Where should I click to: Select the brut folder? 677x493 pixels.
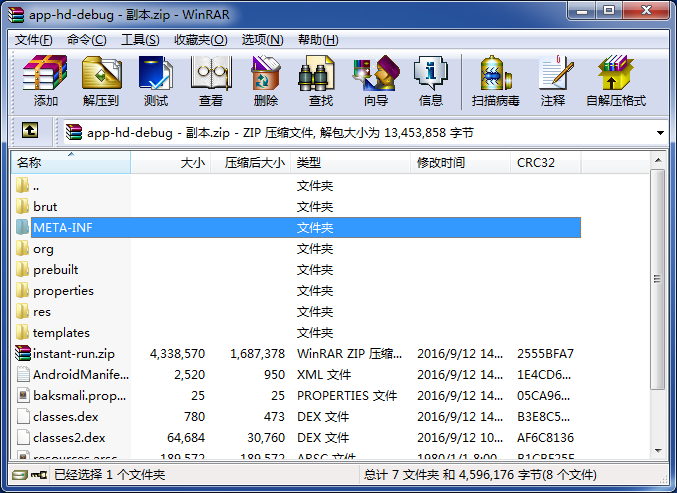[x=45, y=207]
